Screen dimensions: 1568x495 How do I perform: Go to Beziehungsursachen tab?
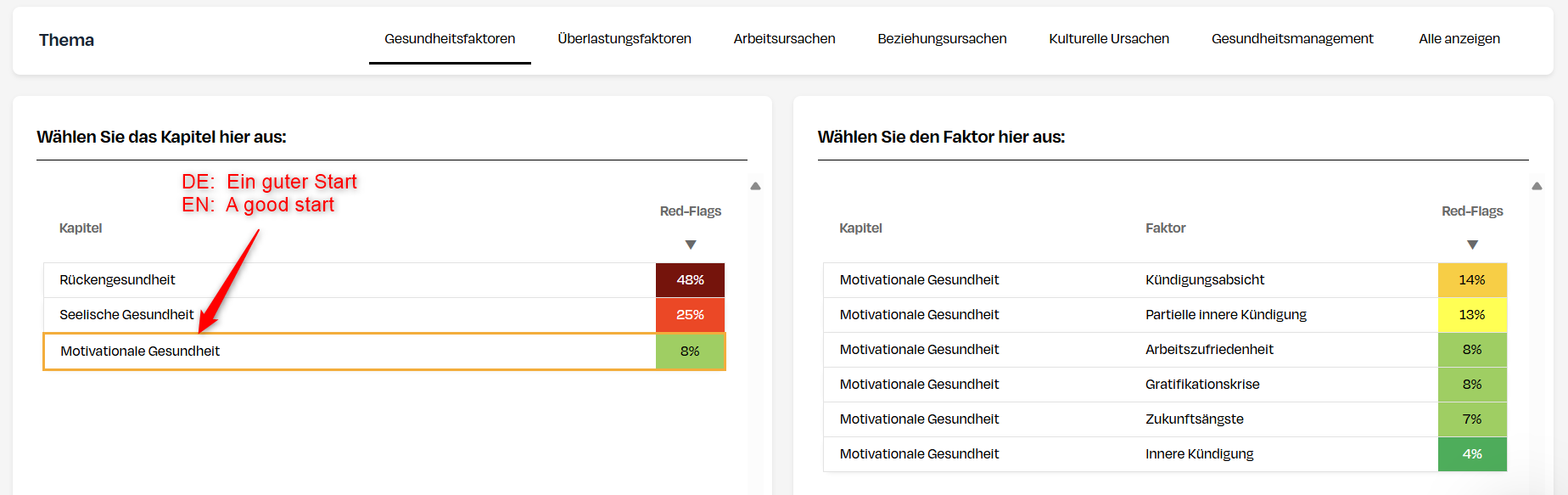point(942,39)
